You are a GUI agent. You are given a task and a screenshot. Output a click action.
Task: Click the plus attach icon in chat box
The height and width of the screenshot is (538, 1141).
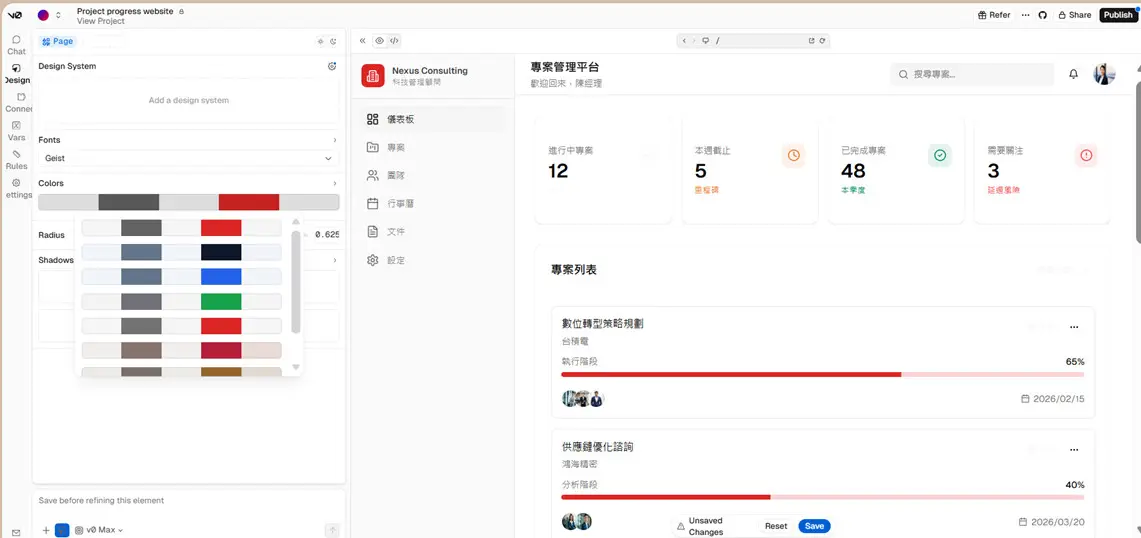click(x=46, y=530)
